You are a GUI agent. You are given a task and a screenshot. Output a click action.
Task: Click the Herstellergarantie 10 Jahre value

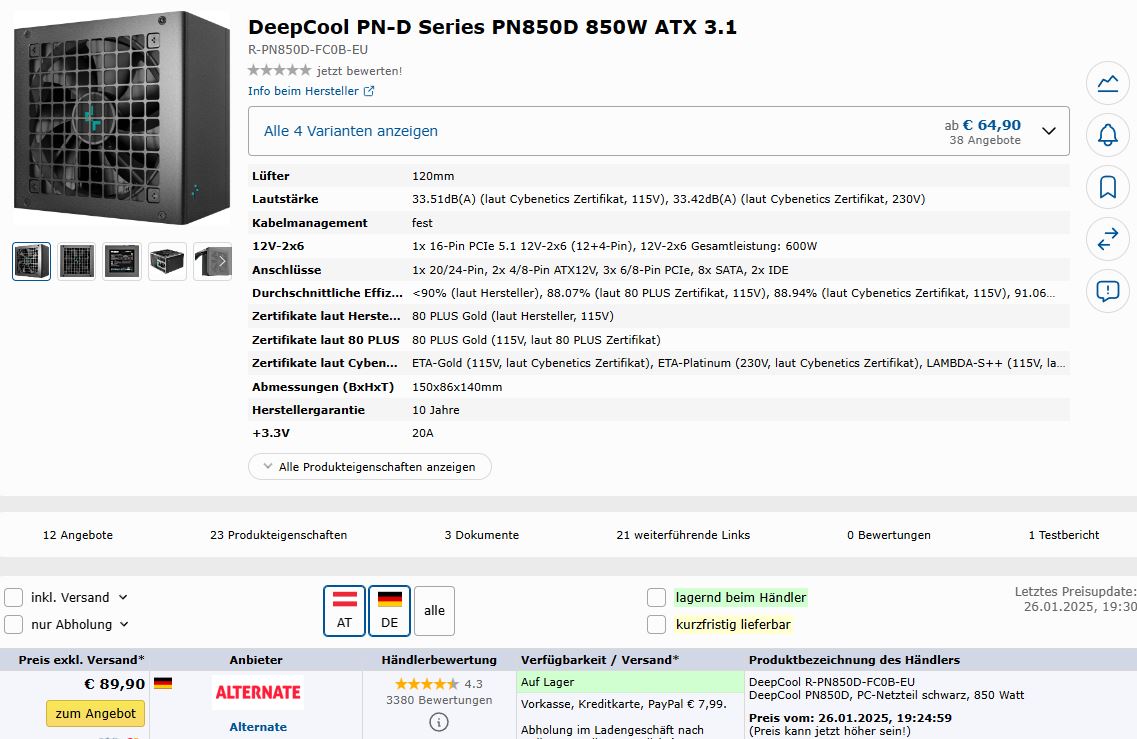click(x=436, y=410)
